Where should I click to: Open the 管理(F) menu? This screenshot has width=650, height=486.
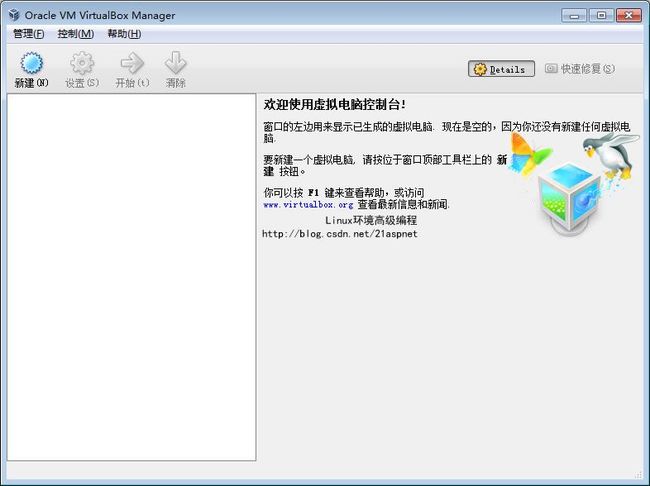(29, 34)
